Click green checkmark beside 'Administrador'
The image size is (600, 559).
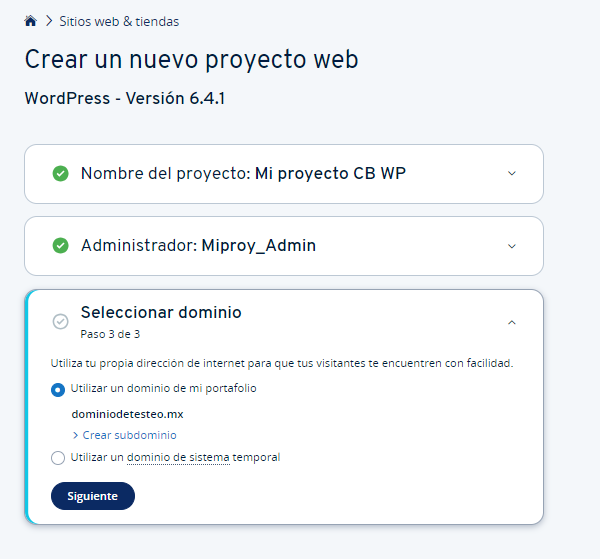coord(60,246)
